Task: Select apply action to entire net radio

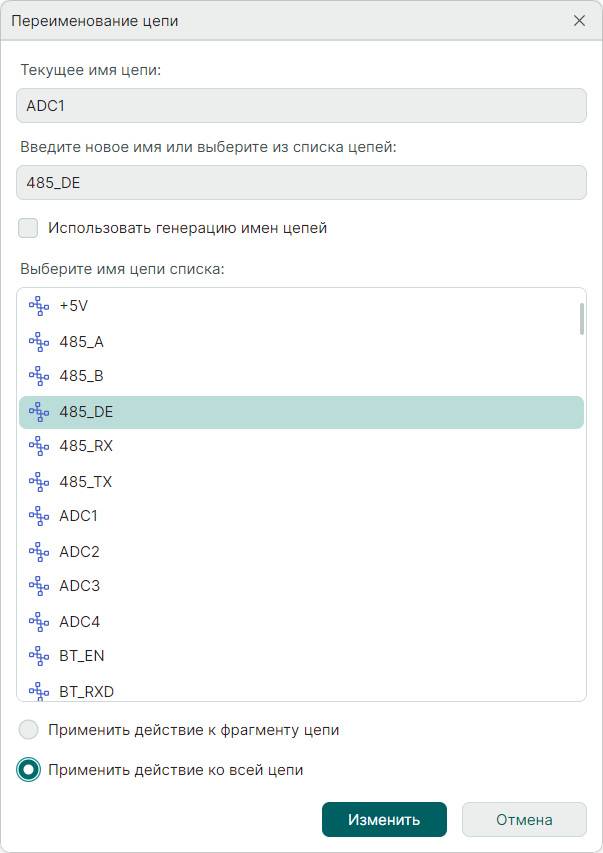Action: pyautogui.click(x=29, y=770)
